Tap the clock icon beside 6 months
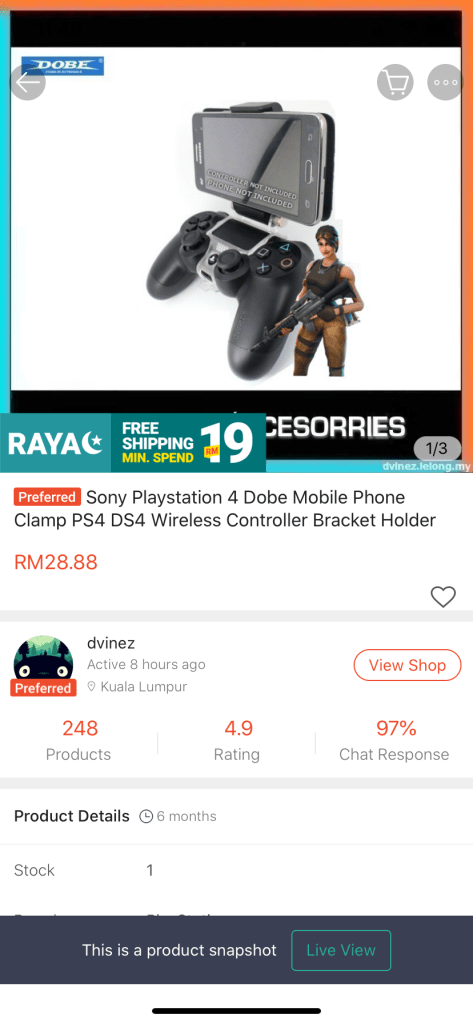 pyautogui.click(x=146, y=816)
